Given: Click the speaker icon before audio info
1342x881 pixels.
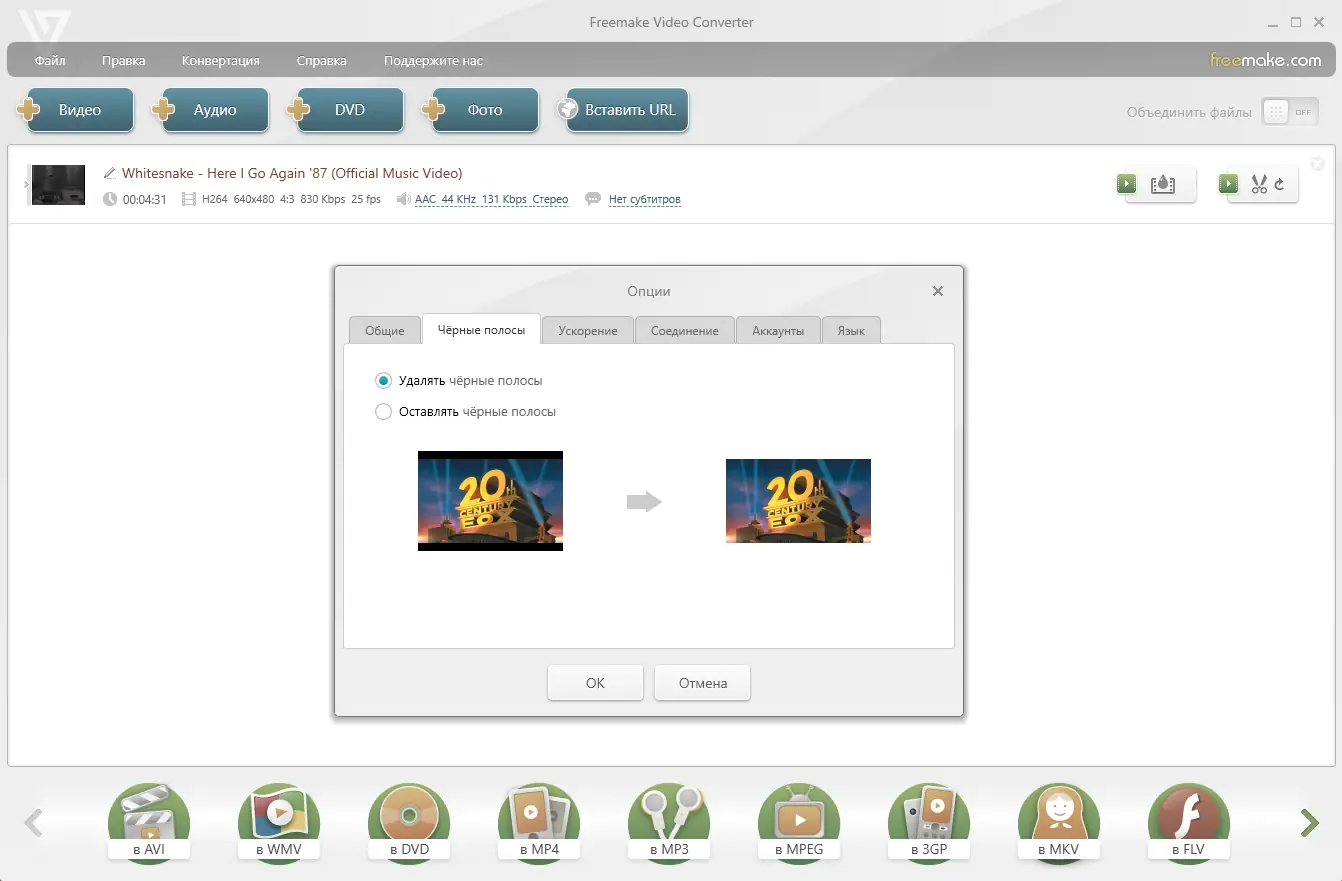Looking at the screenshot, I should pos(403,199).
